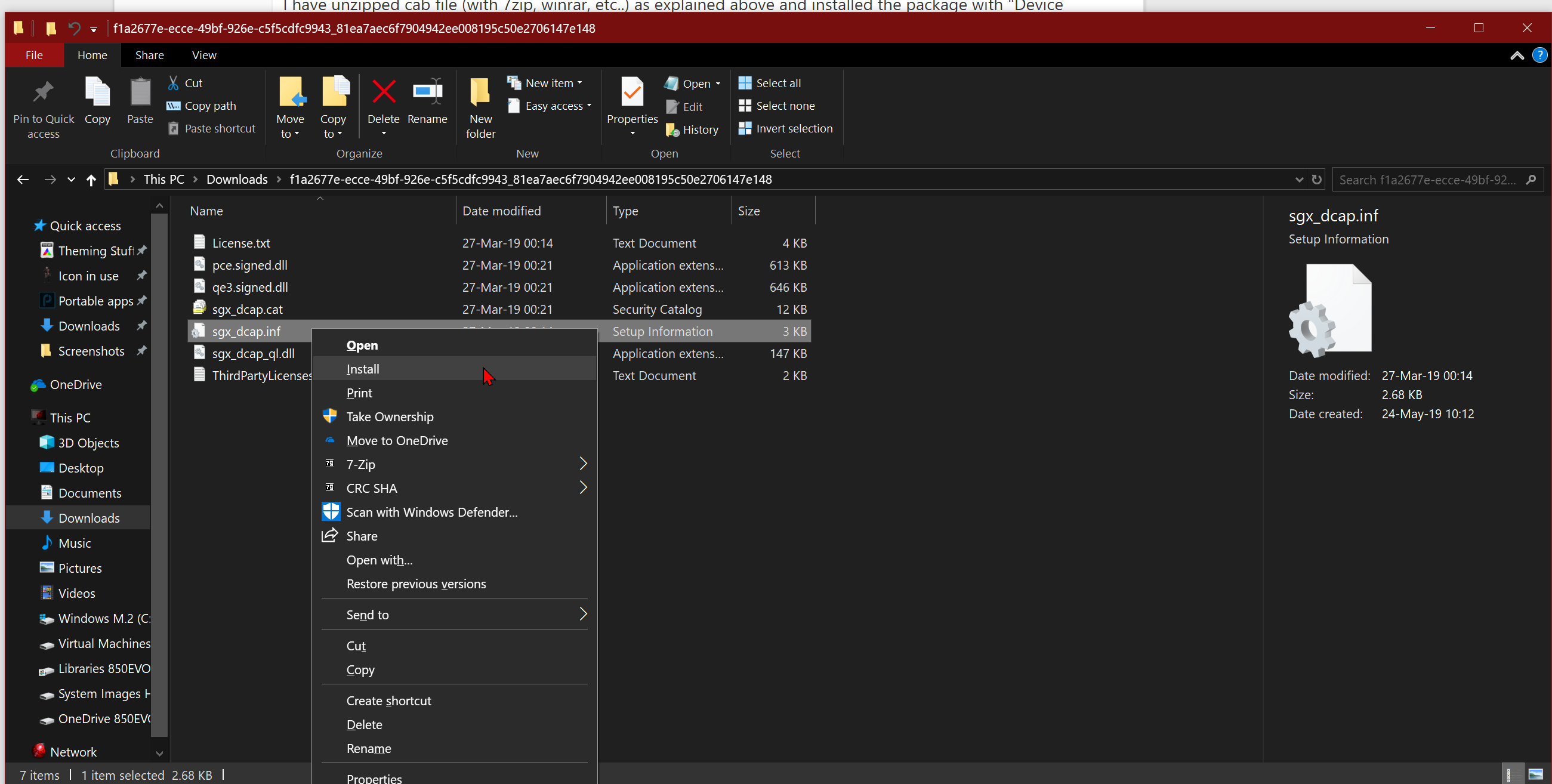
Task: Refresh the folder view
Action: tap(1316, 180)
